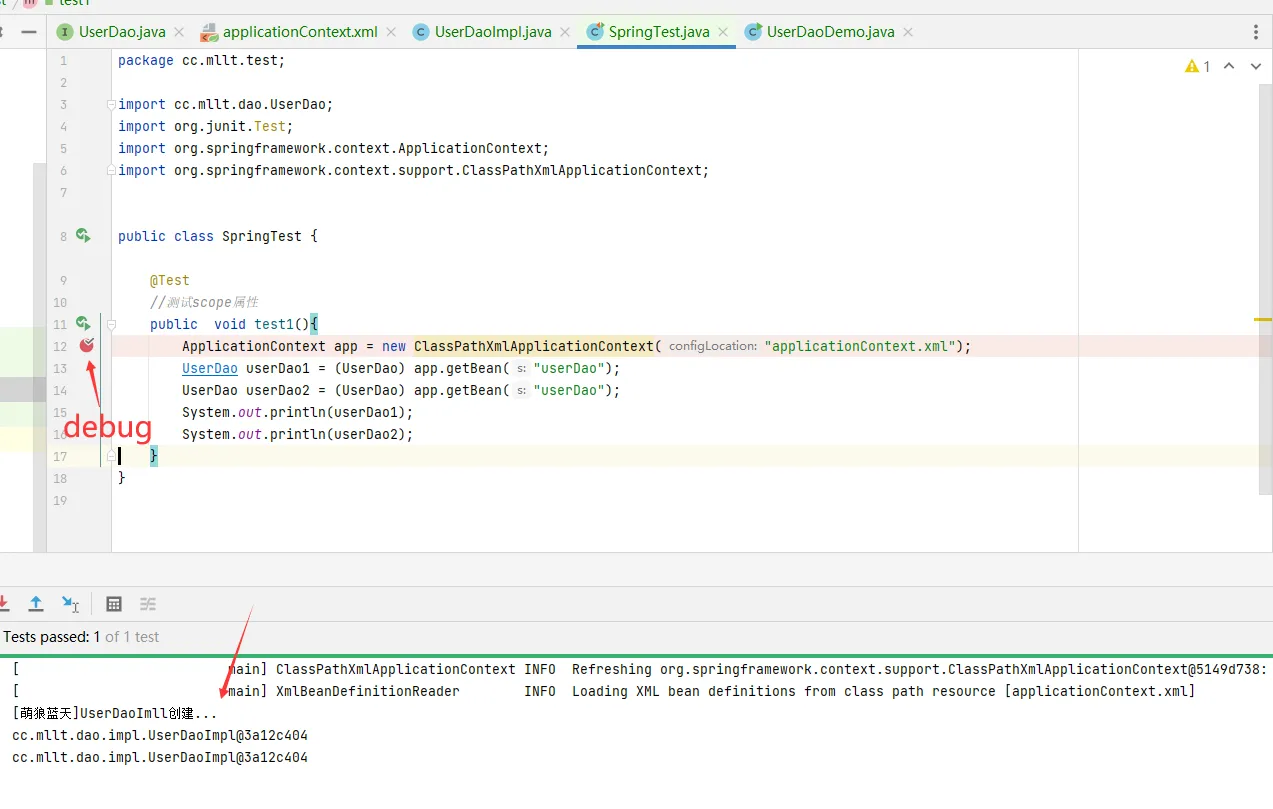Click System.out.println(userDao2) statement
Viewport: 1273px width, 809px height.
(297, 434)
